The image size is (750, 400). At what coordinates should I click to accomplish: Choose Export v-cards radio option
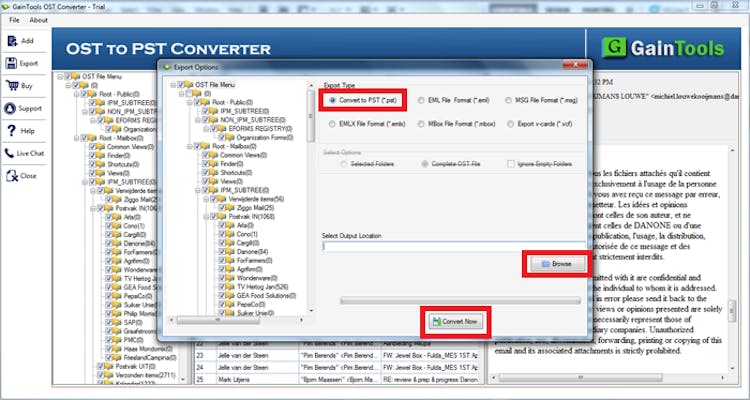pos(510,124)
